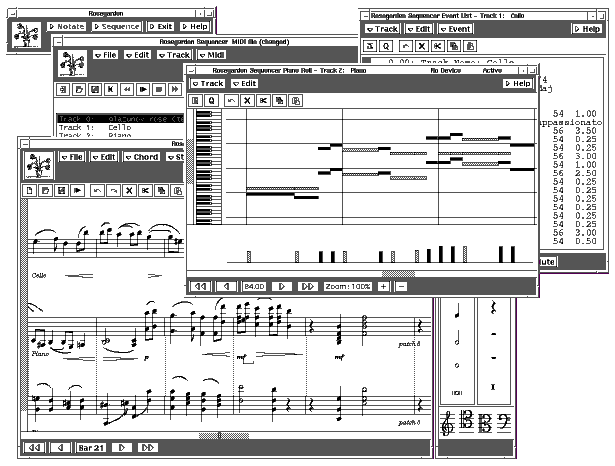Click the 'Zoom: 100%' button in Piano Roll

point(348,287)
